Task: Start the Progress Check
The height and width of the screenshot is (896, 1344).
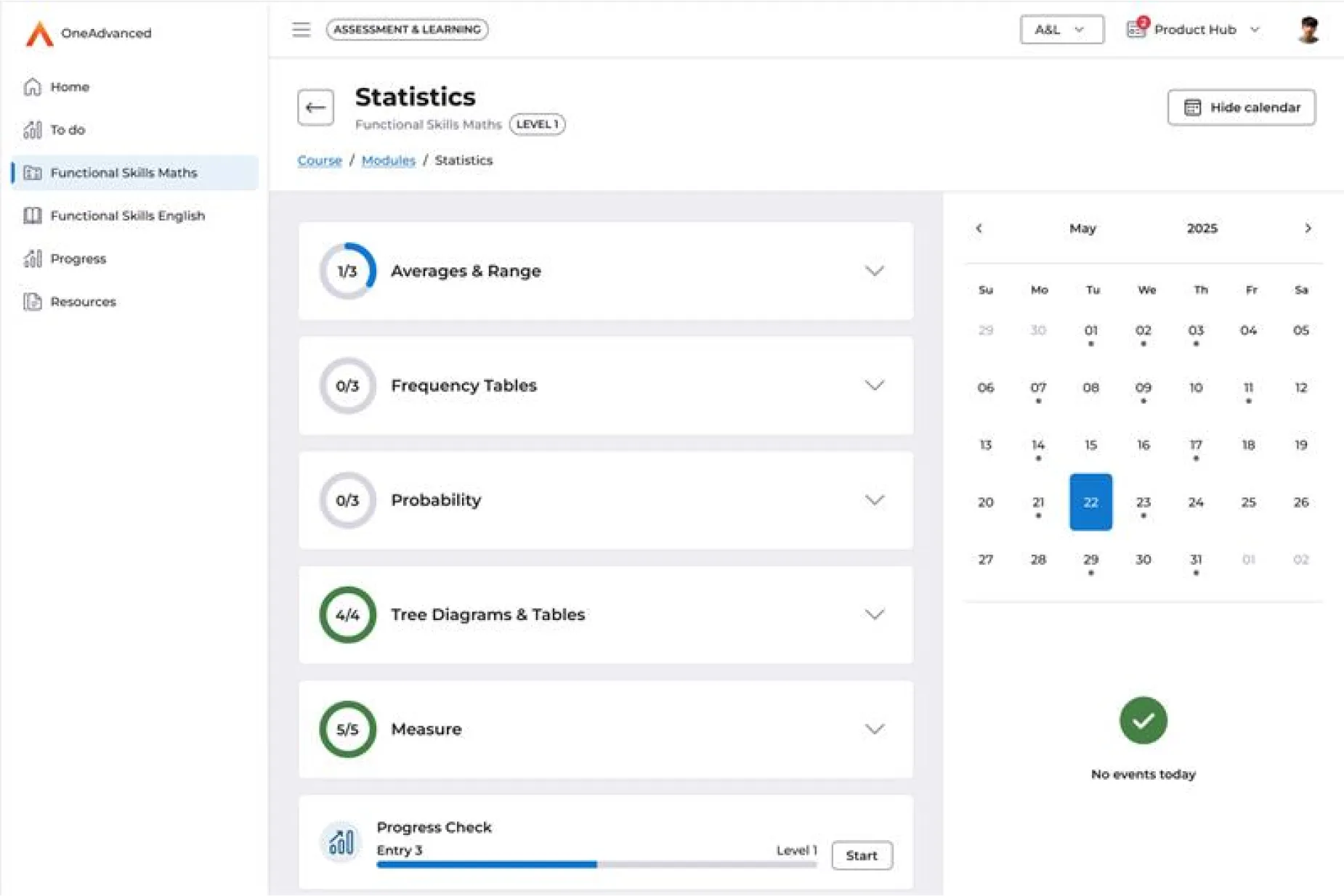Action: point(861,855)
